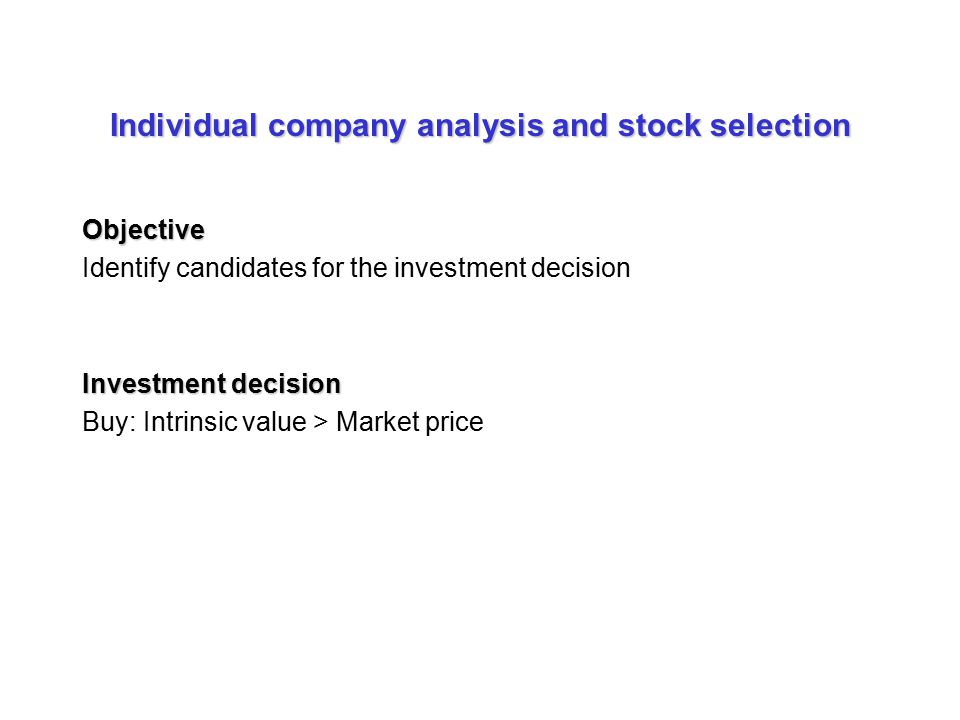Image resolution: width=960 pixels, height=720 pixels.
Task: Click the bold "Investment decision" heading
Action: (211, 384)
